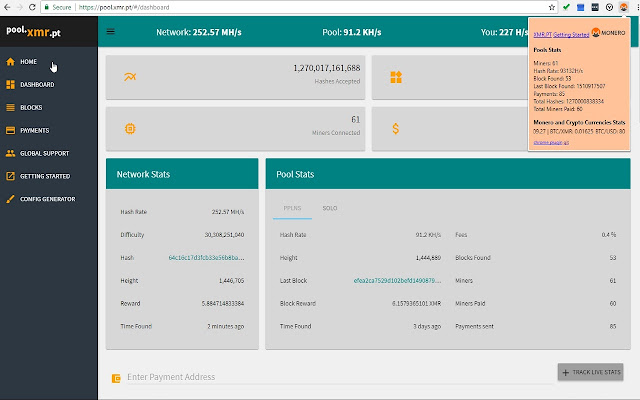Go to Dashboard in the sidebar
Viewport: 640px width, 400px height.
click(36, 85)
